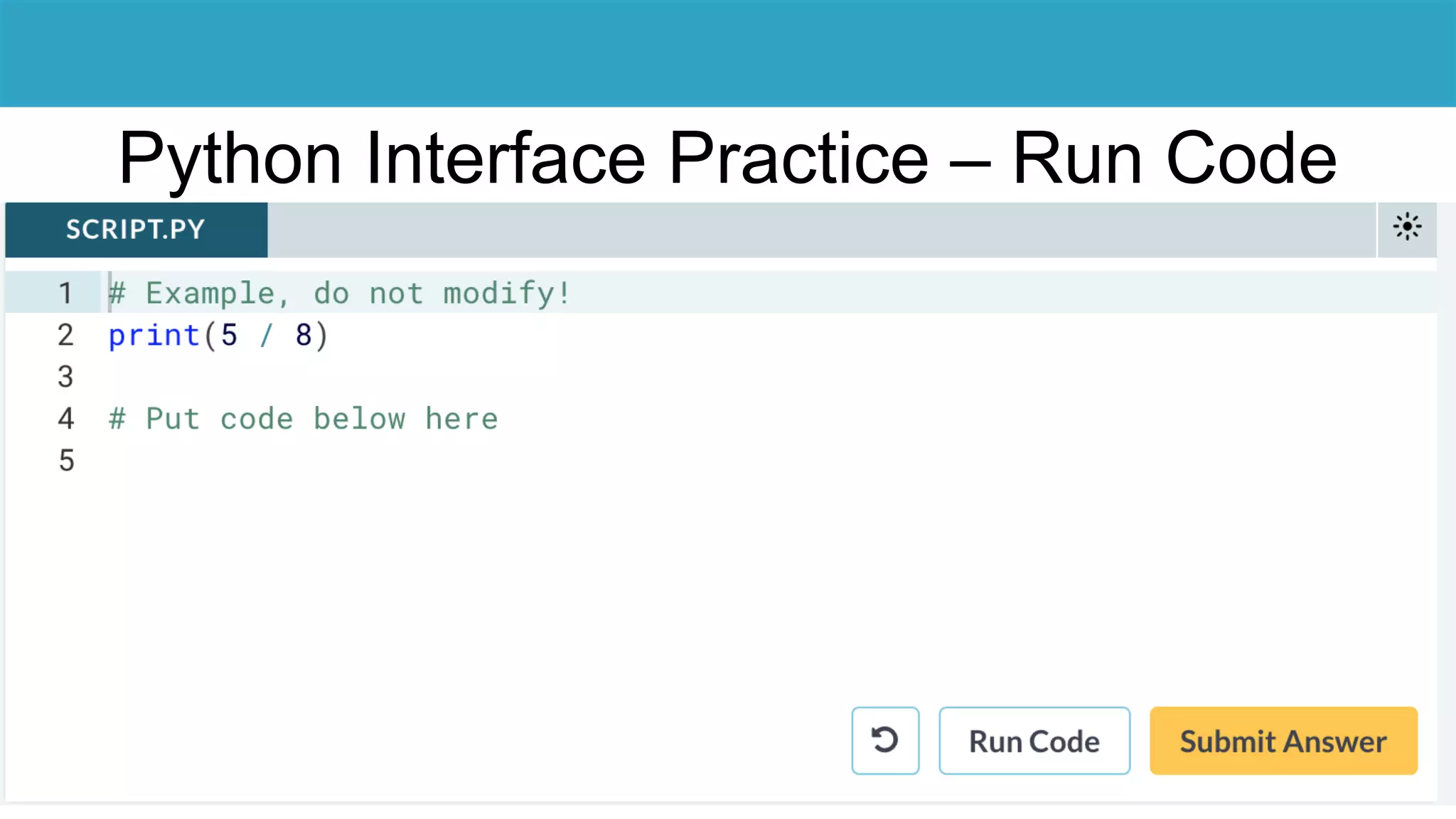
Task: Click the word print on line 2
Action: point(154,335)
